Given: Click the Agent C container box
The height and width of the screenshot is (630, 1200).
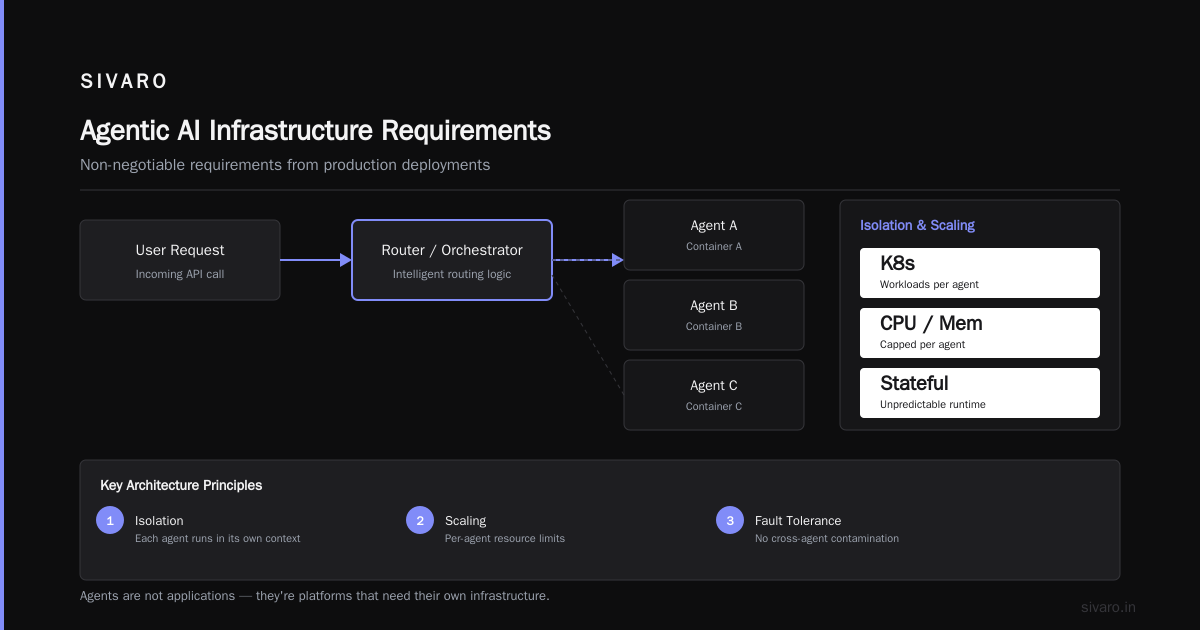Looking at the screenshot, I should (714, 395).
